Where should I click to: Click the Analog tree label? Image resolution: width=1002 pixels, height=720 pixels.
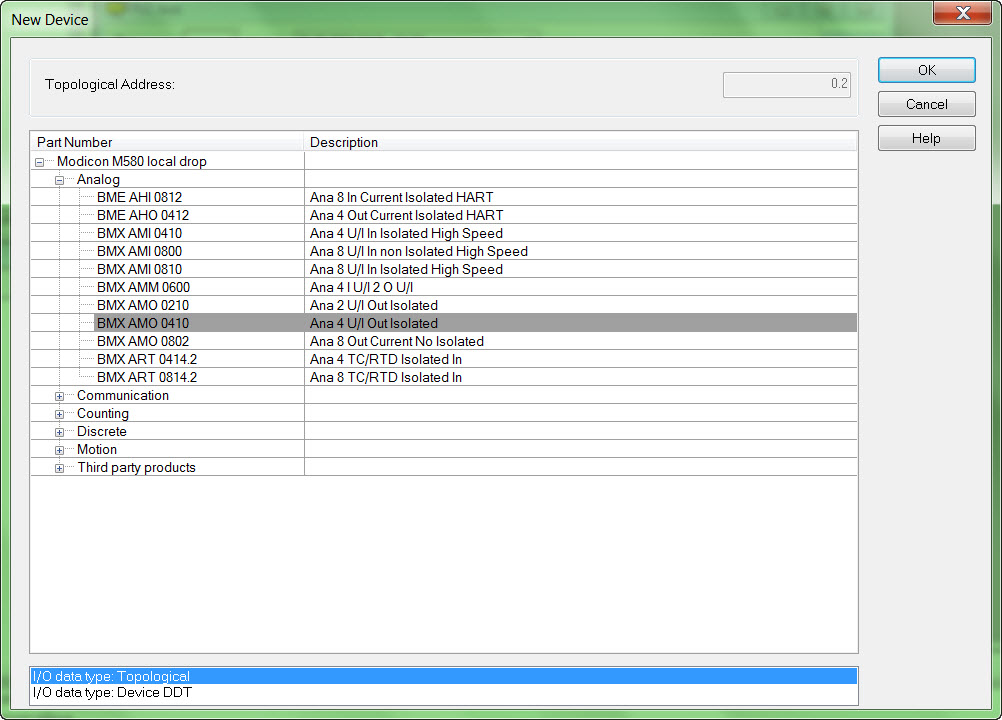pyautogui.click(x=98, y=180)
